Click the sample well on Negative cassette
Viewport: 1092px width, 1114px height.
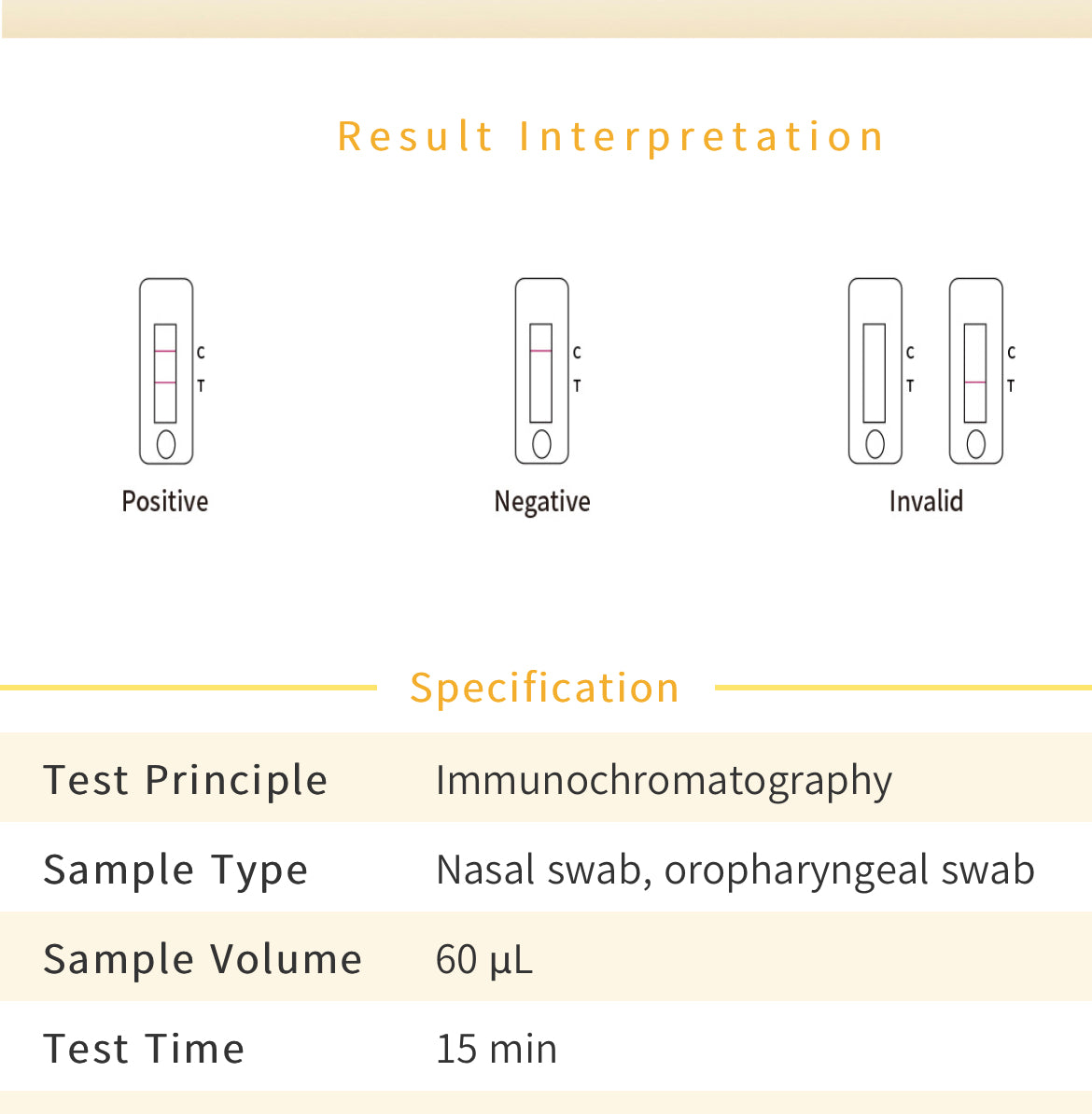point(541,444)
